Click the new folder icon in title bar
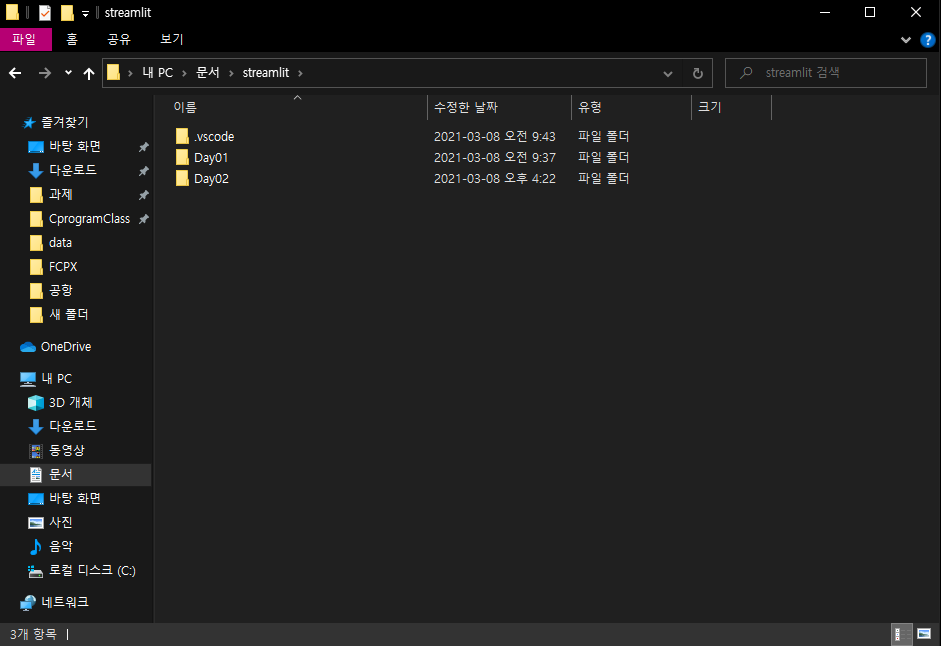The image size is (941, 646). [x=67, y=13]
